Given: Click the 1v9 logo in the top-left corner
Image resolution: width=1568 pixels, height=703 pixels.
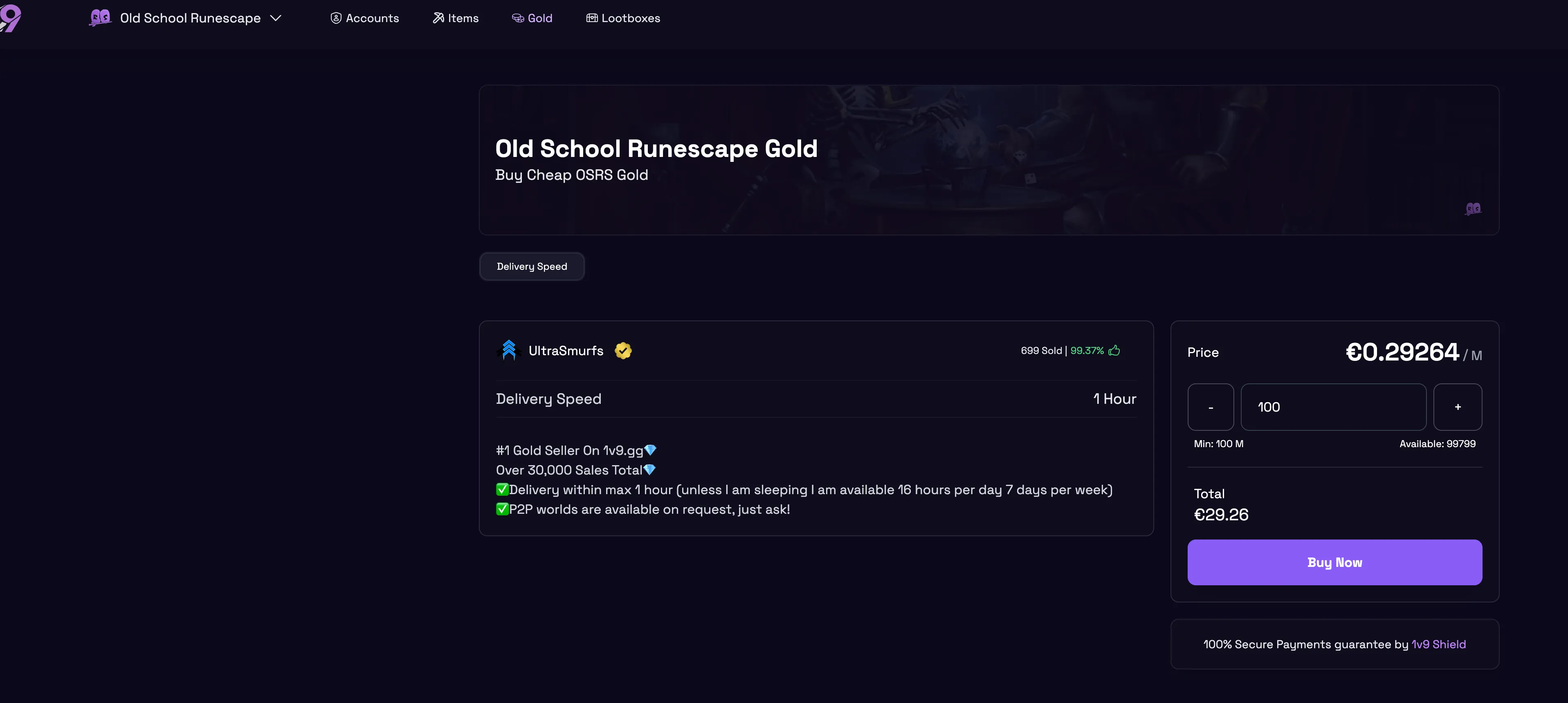Looking at the screenshot, I should tap(11, 18).
